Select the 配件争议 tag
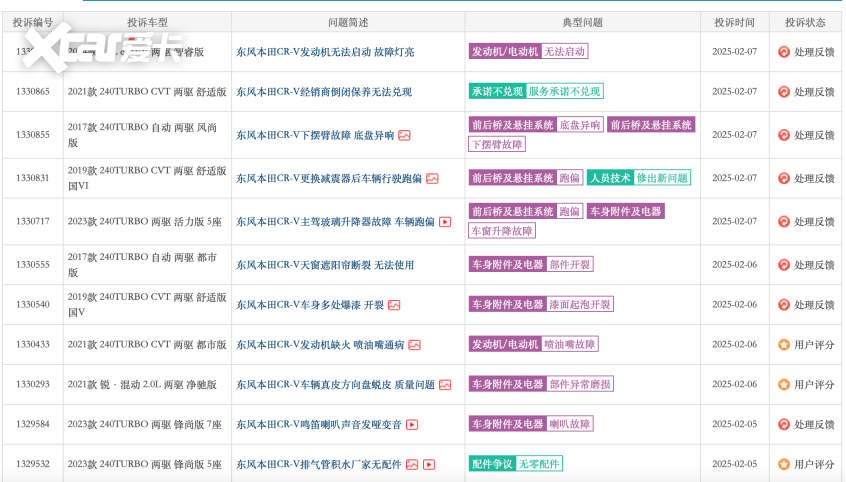 pyautogui.click(x=491, y=464)
